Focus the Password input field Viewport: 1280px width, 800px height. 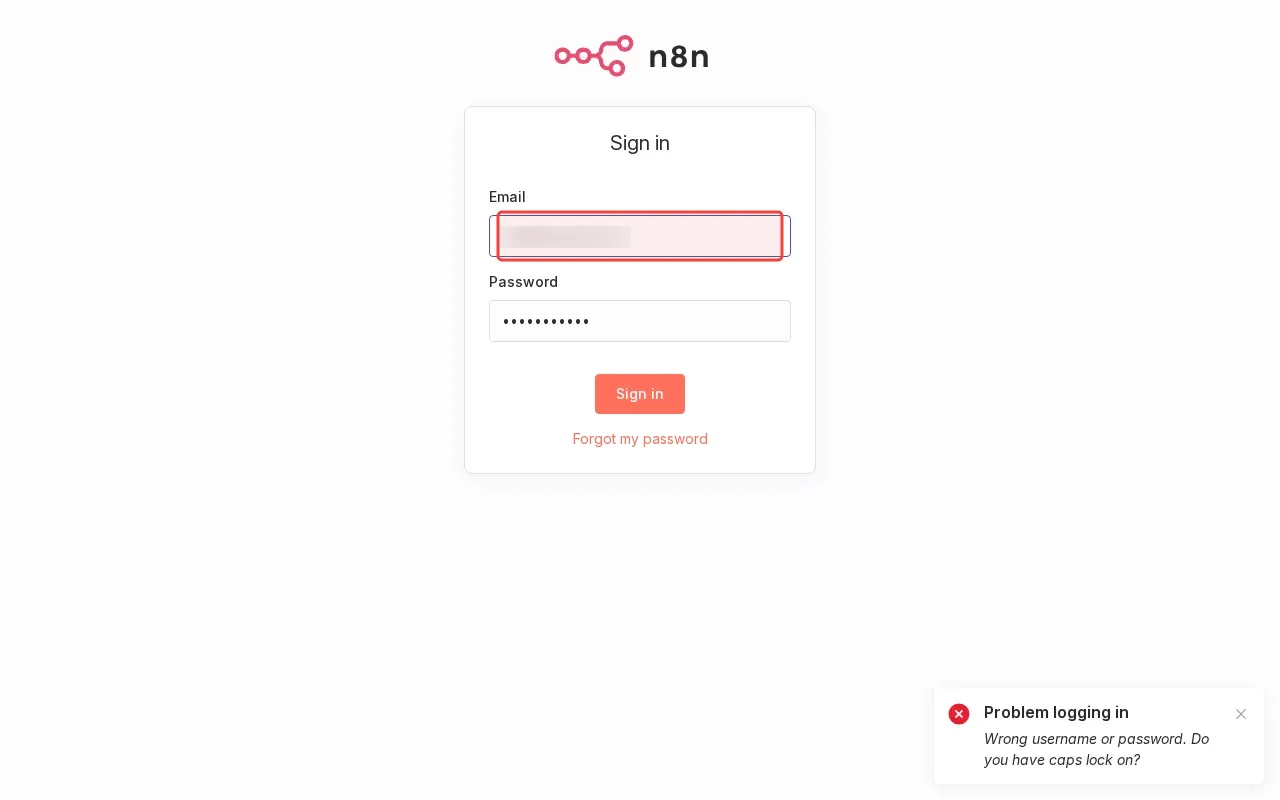tap(640, 321)
